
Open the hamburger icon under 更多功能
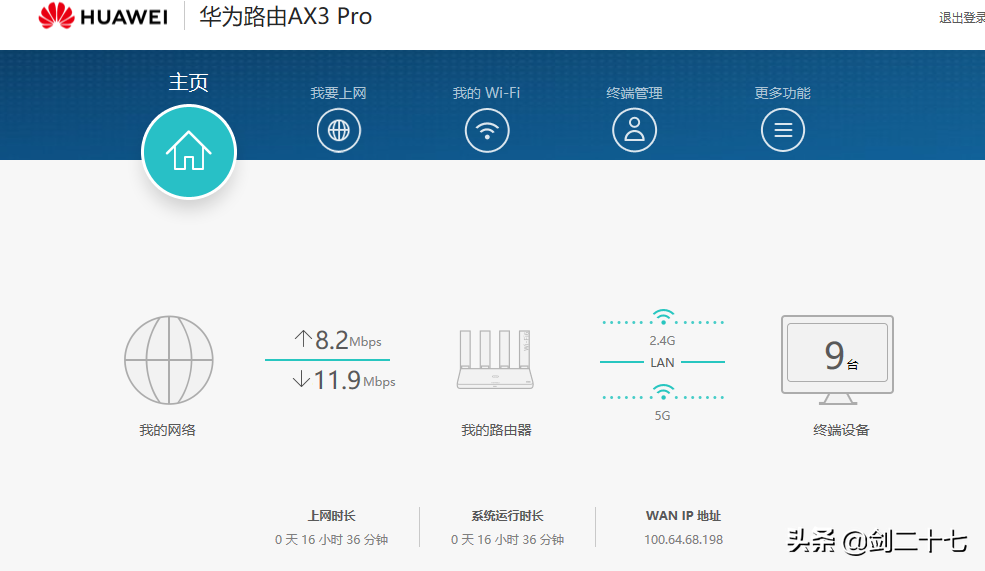click(x=783, y=131)
